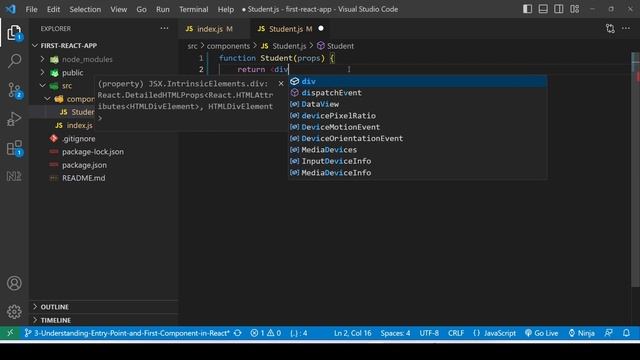Viewport: 640px width, 360px height.
Task: Select div suggestion in autocomplete list
Action: click(418, 81)
